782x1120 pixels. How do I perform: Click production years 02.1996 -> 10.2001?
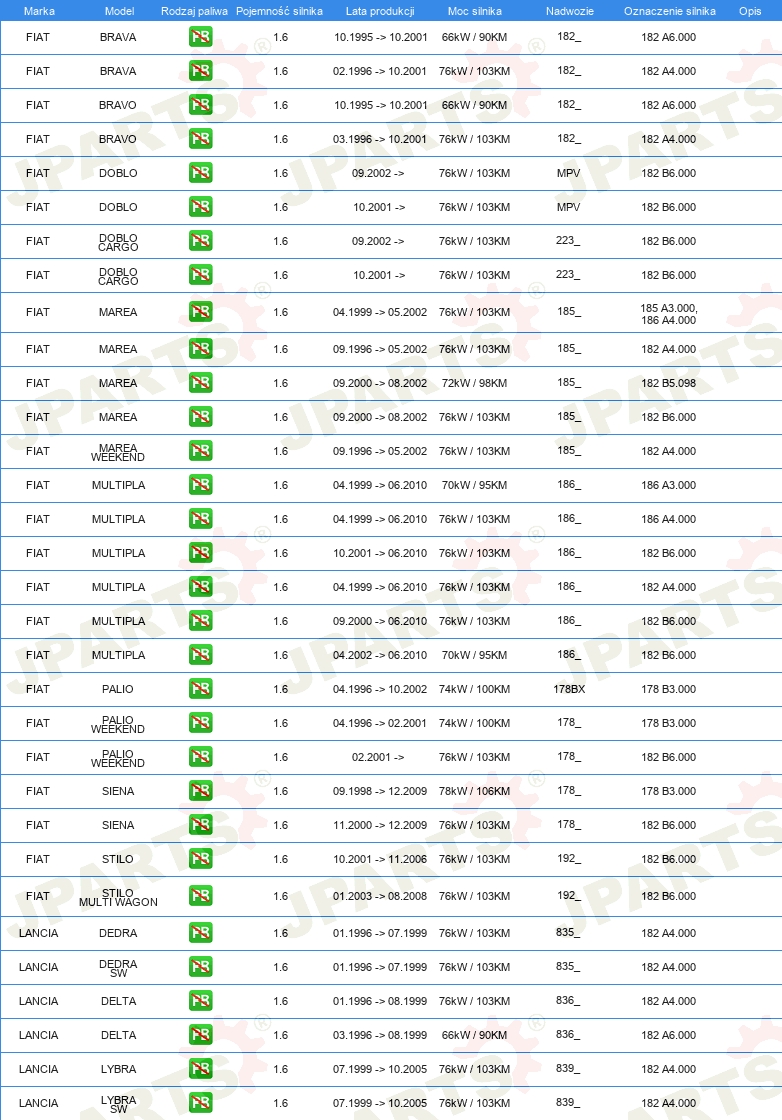(x=380, y=71)
